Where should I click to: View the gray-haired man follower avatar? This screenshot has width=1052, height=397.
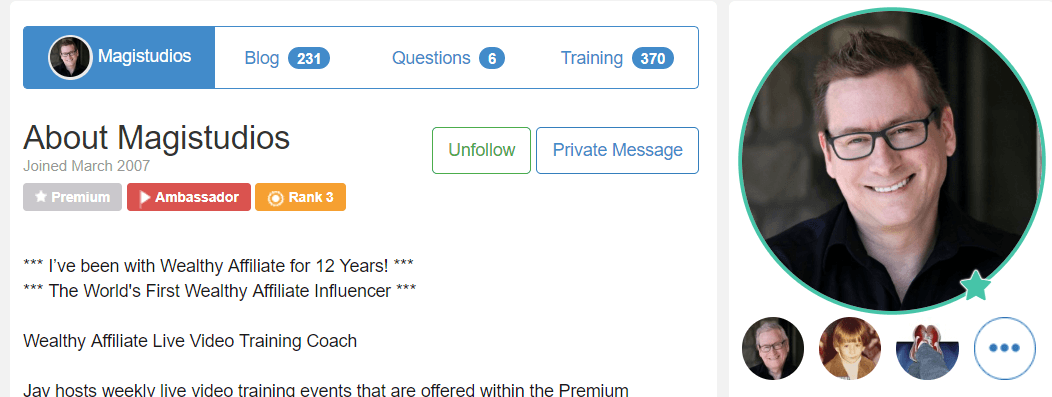[773, 348]
